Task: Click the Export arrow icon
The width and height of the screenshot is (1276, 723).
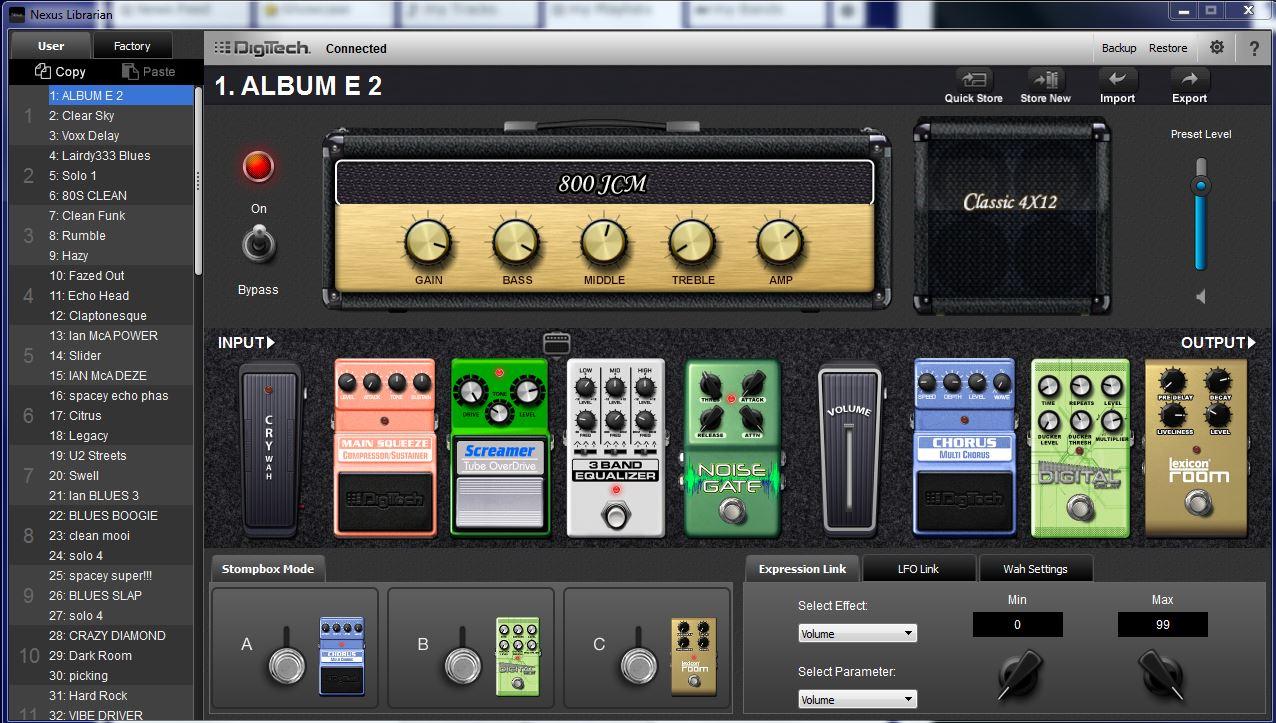Action: [x=1189, y=80]
